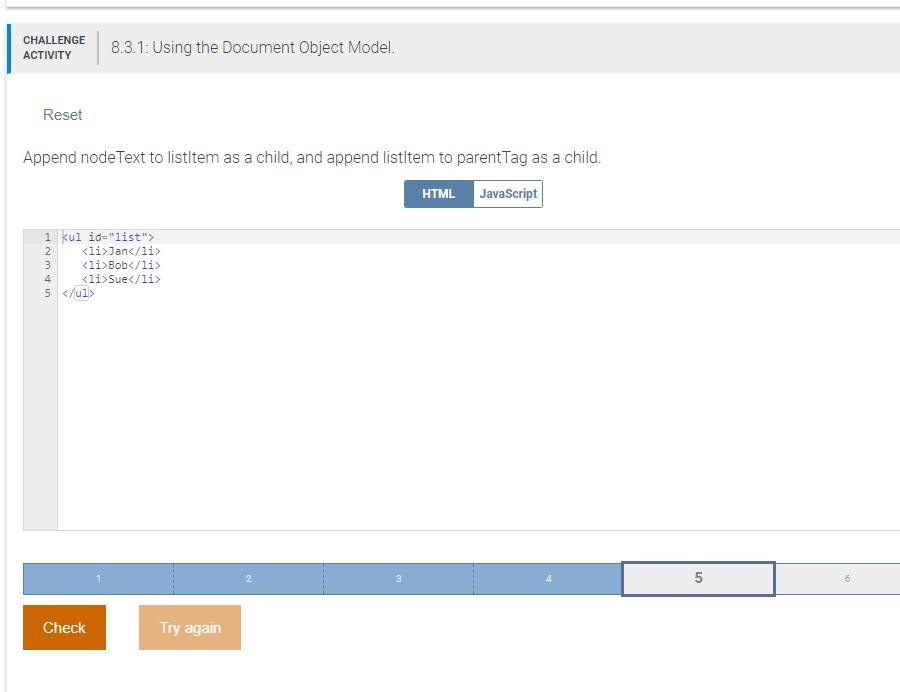This screenshot has width=900, height=692.
Task: Click line number 3 in the gutter
Action: [x=46, y=265]
